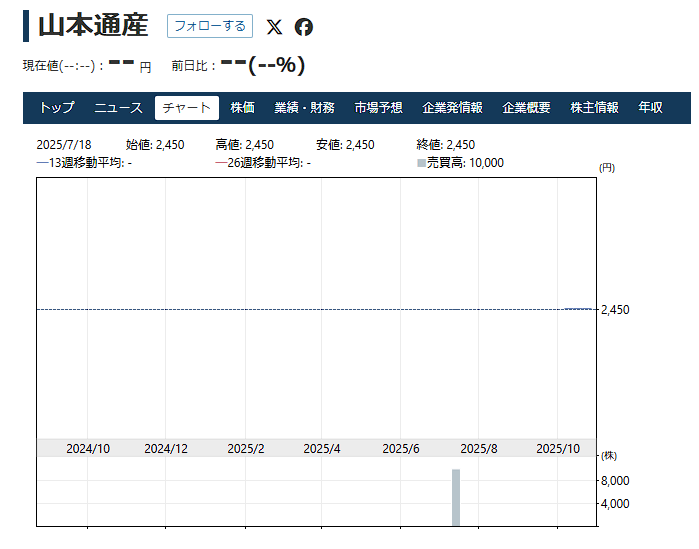
Task: Click the 2025/7/18 date text
Action: pyautogui.click(x=64, y=144)
